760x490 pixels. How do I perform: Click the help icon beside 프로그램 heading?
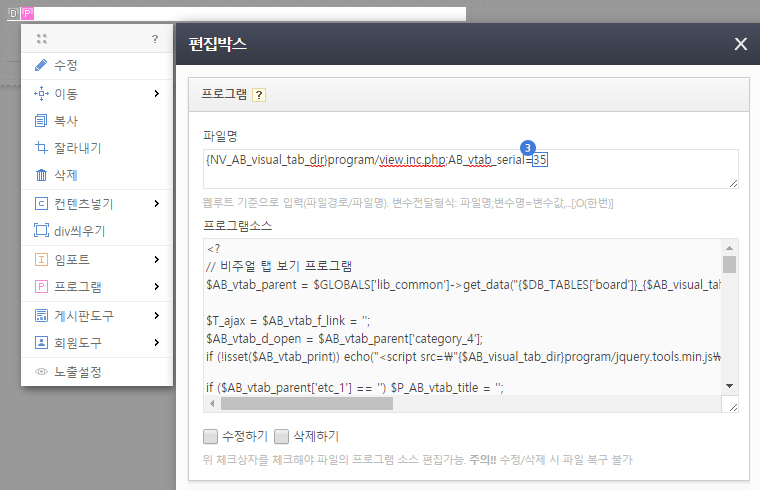[258, 95]
